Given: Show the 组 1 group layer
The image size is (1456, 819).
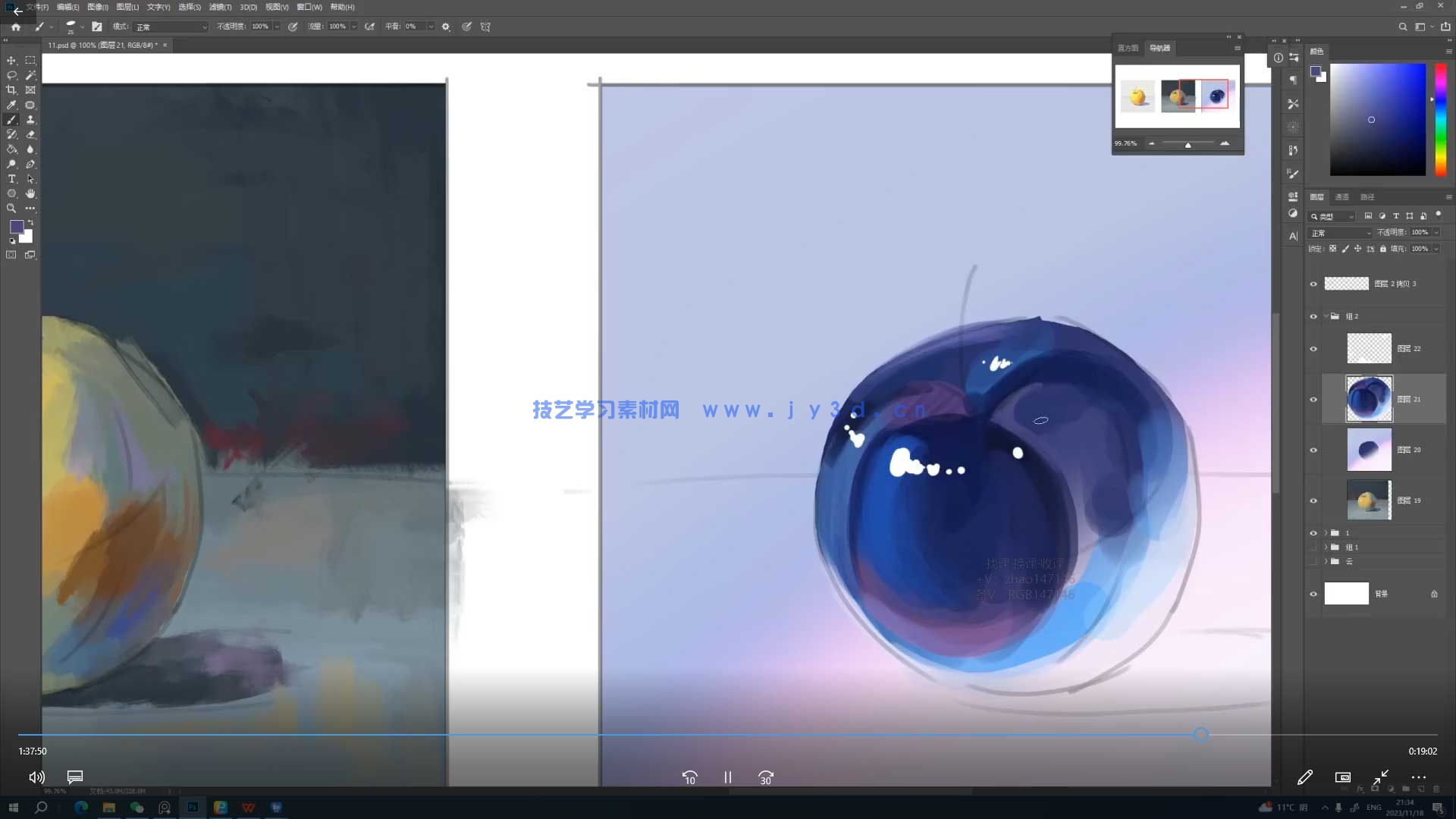Looking at the screenshot, I should point(1314,547).
